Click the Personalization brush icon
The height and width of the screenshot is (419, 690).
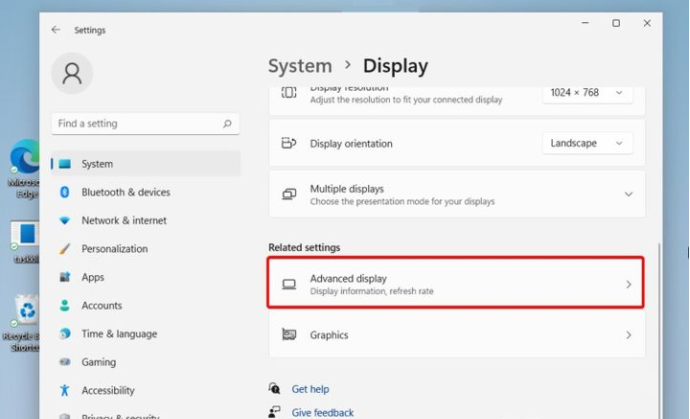coord(65,249)
